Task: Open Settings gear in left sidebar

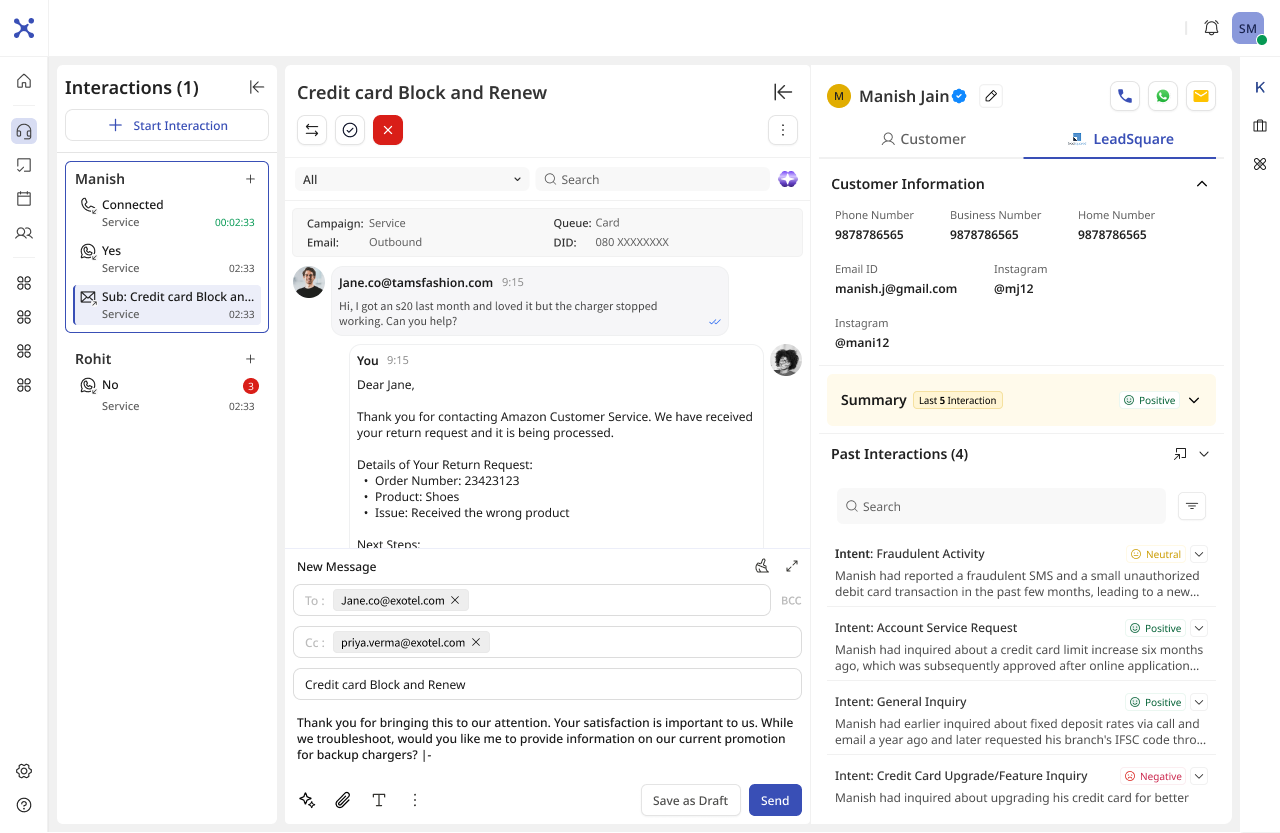Action: pyautogui.click(x=24, y=771)
